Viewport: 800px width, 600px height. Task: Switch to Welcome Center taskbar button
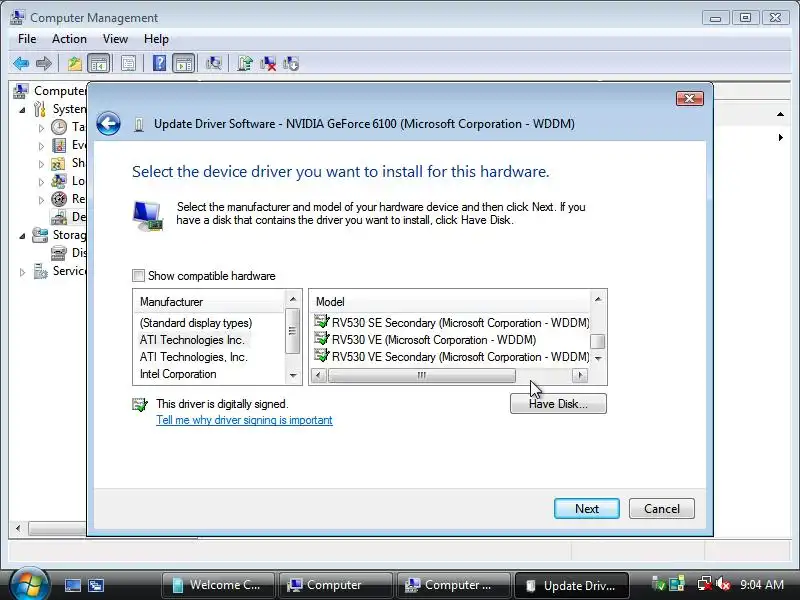click(218, 585)
